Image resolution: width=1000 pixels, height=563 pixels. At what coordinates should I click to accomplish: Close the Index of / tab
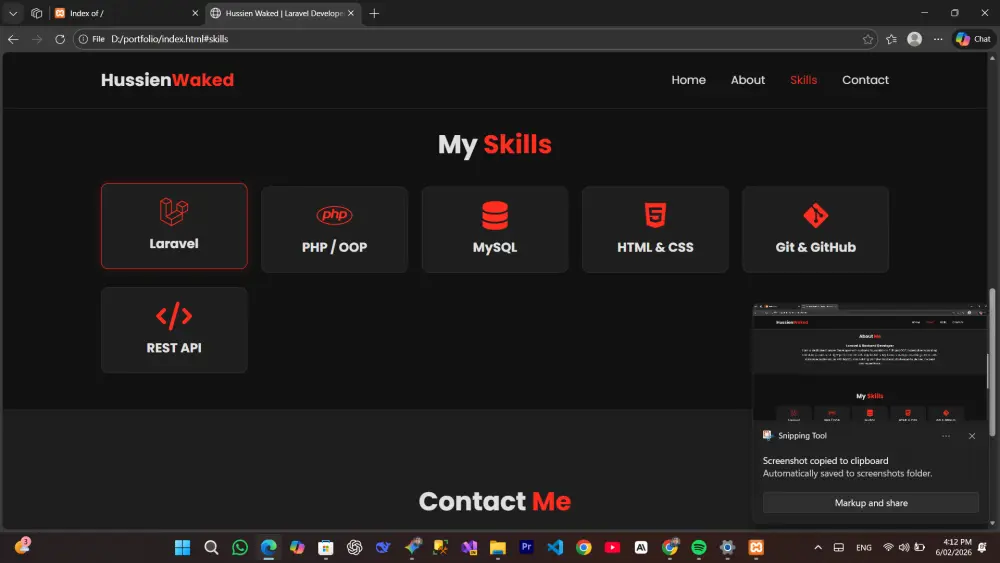tap(195, 13)
